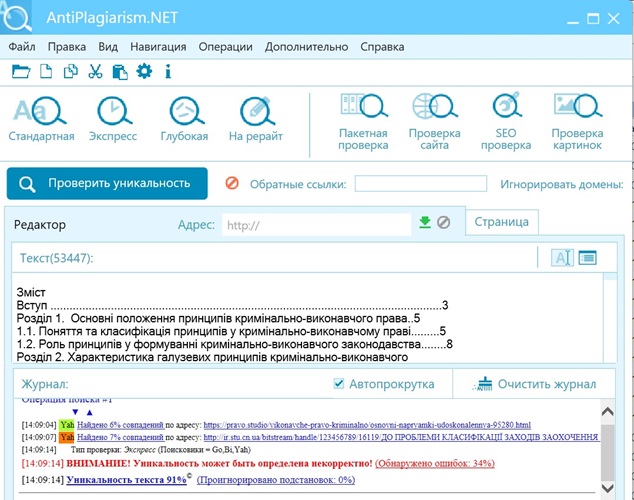Image resolution: width=634 pixels, height=500 pixels.
Task: Open Проигнорировано подстановок: 0% link
Action: tap(276, 480)
